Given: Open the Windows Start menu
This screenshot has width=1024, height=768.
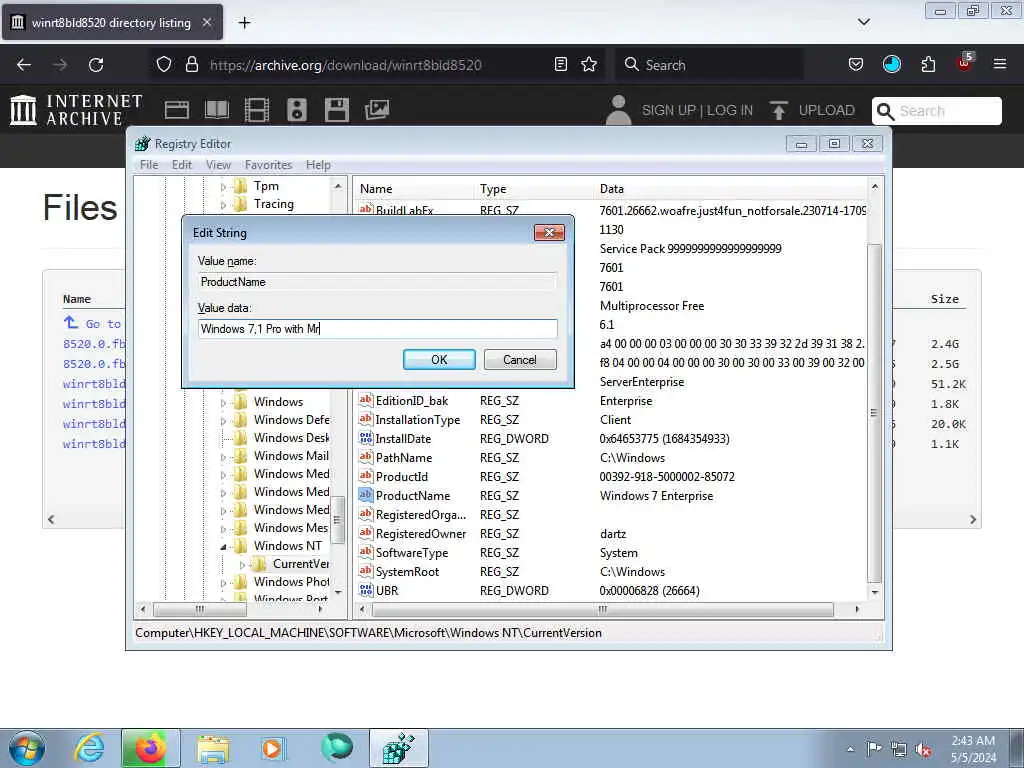Looking at the screenshot, I should (27, 748).
